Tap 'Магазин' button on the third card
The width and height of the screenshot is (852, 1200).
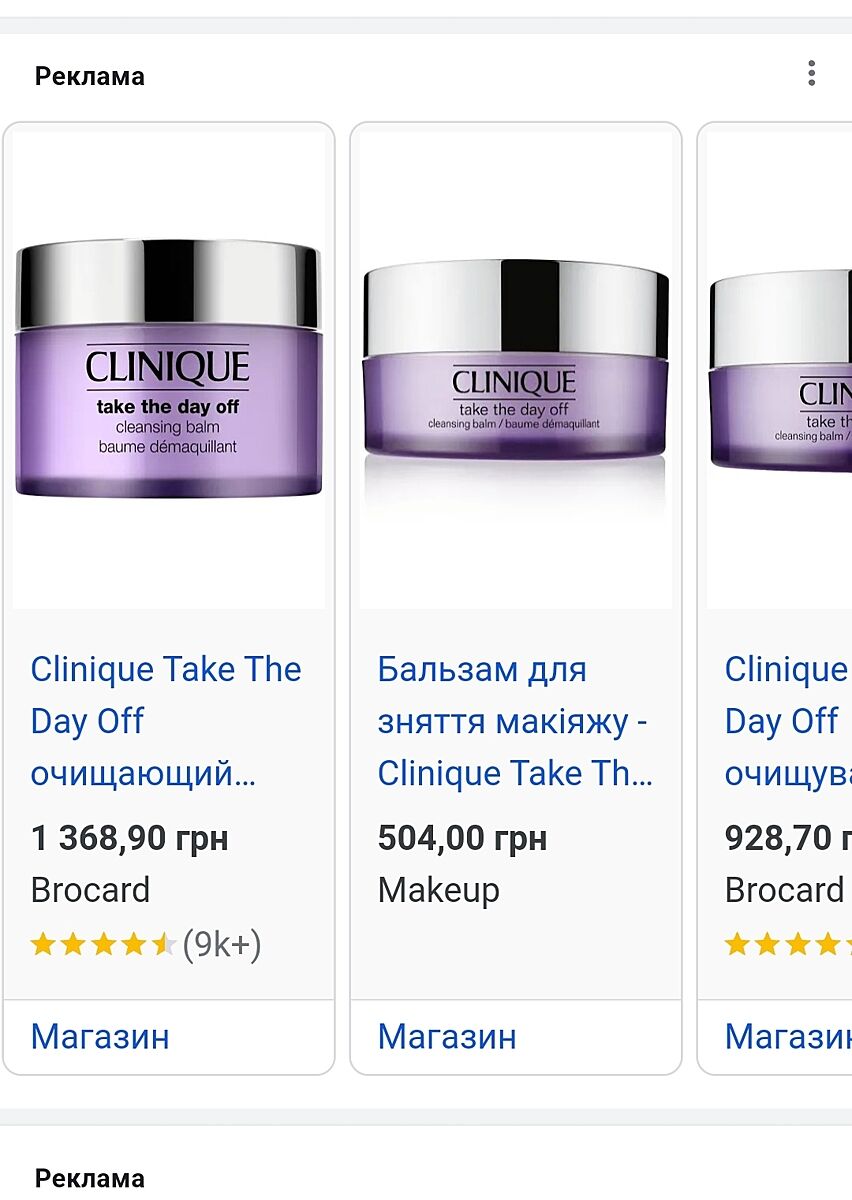(788, 1036)
